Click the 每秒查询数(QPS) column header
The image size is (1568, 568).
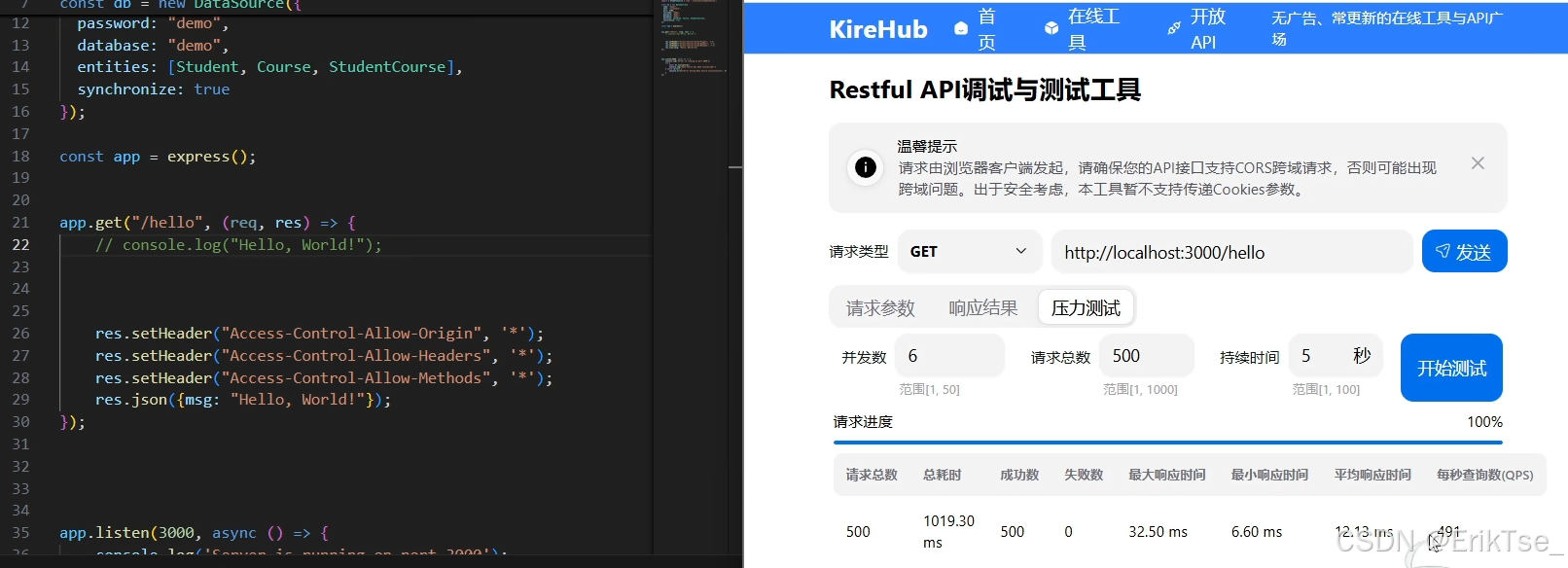click(1485, 475)
